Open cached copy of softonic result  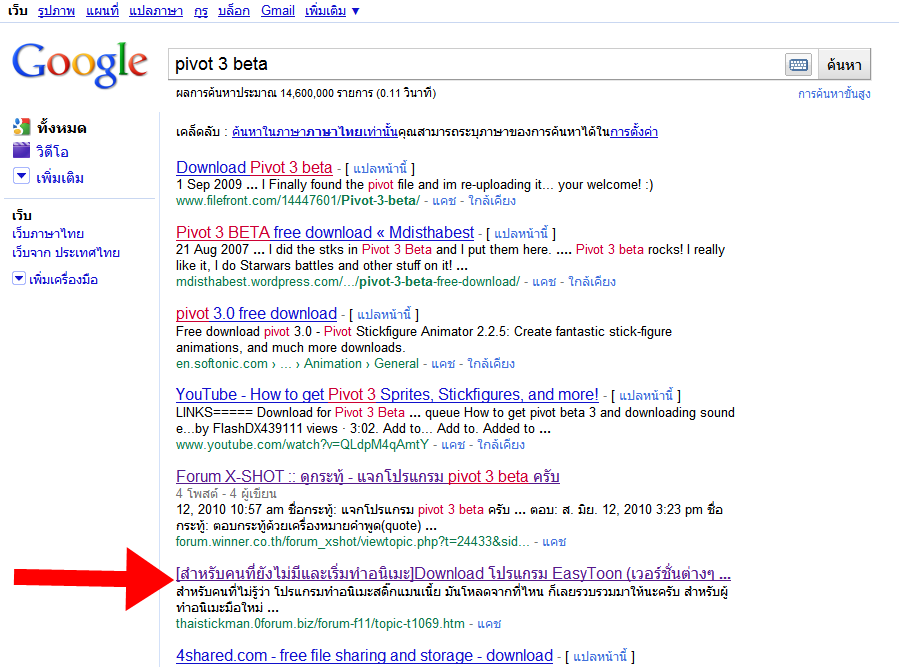tap(443, 364)
